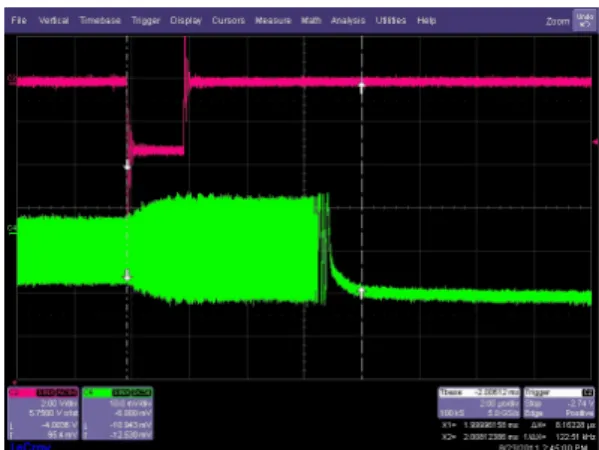Select the pink trigger level indicator on the right edge
Image resolution: width=599 pixels, height=450 pixels.
click(x=596, y=142)
